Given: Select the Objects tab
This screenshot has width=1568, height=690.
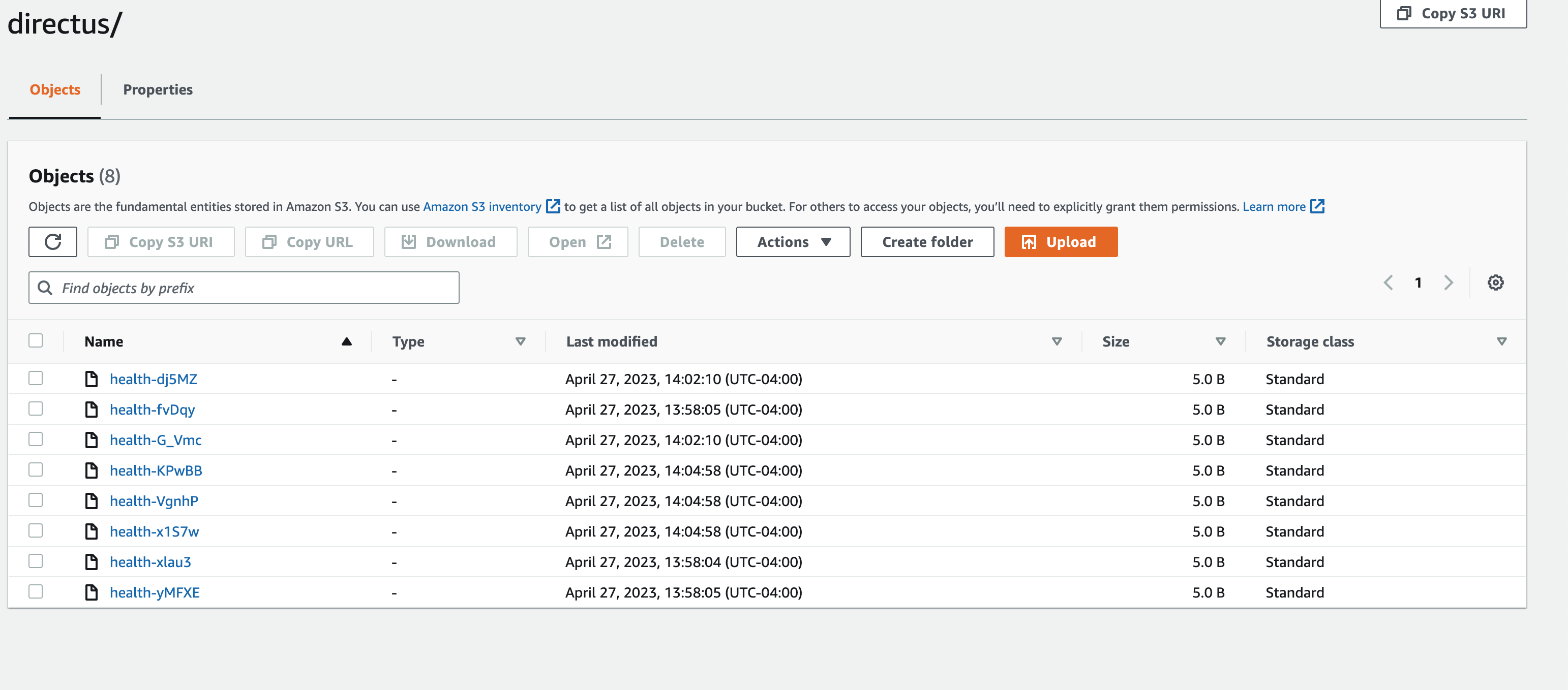Looking at the screenshot, I should 55,89.
